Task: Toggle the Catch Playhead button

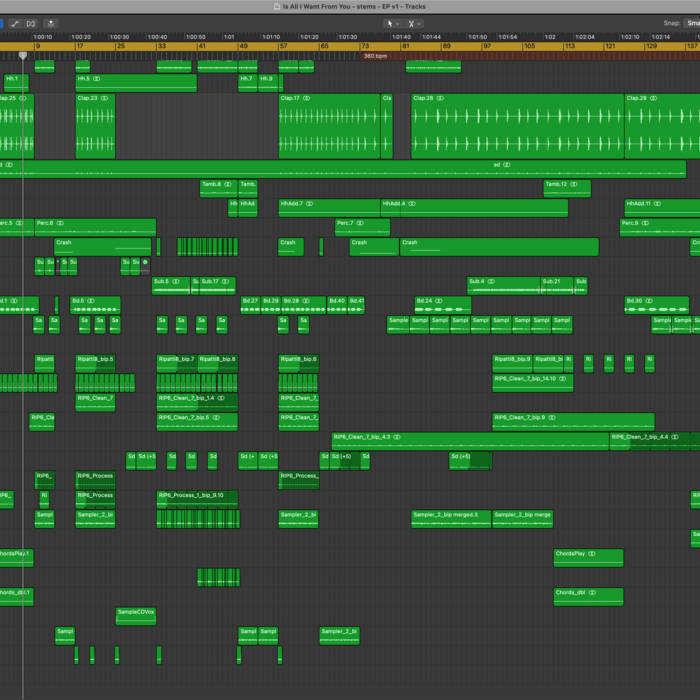Action: (51, 24)
